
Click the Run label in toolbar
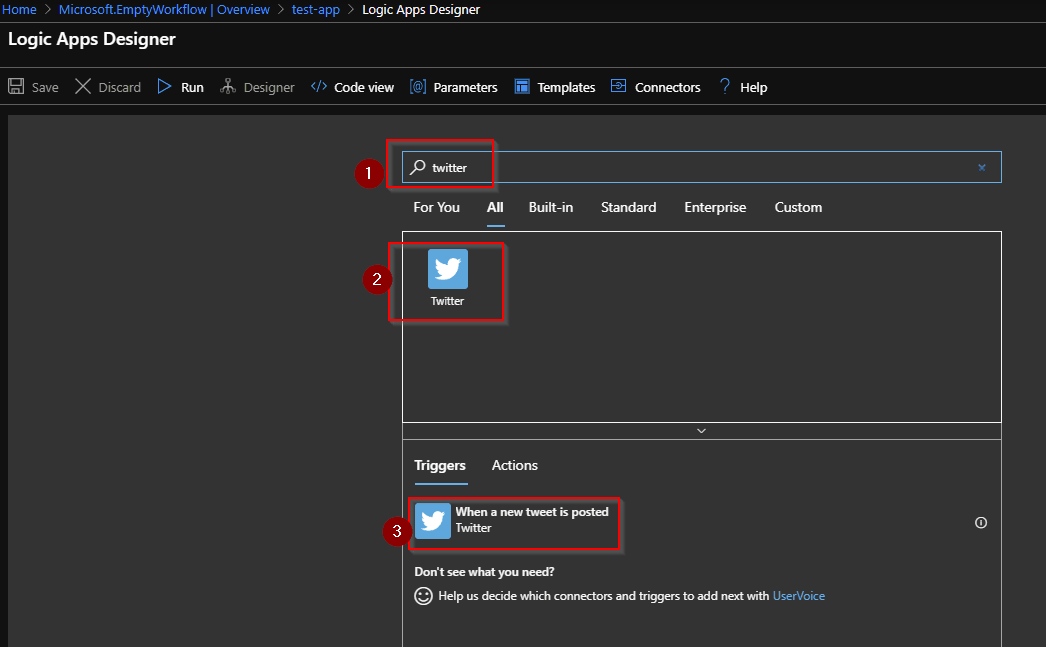(193, 87)
